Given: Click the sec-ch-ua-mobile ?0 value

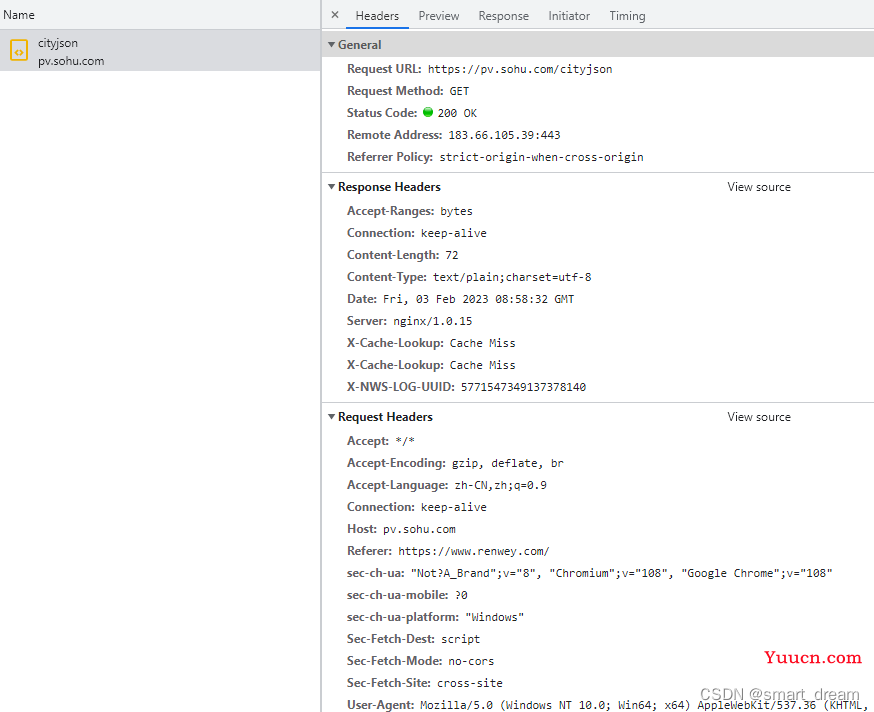Looking at the screenshot, I should coord(461,595).
